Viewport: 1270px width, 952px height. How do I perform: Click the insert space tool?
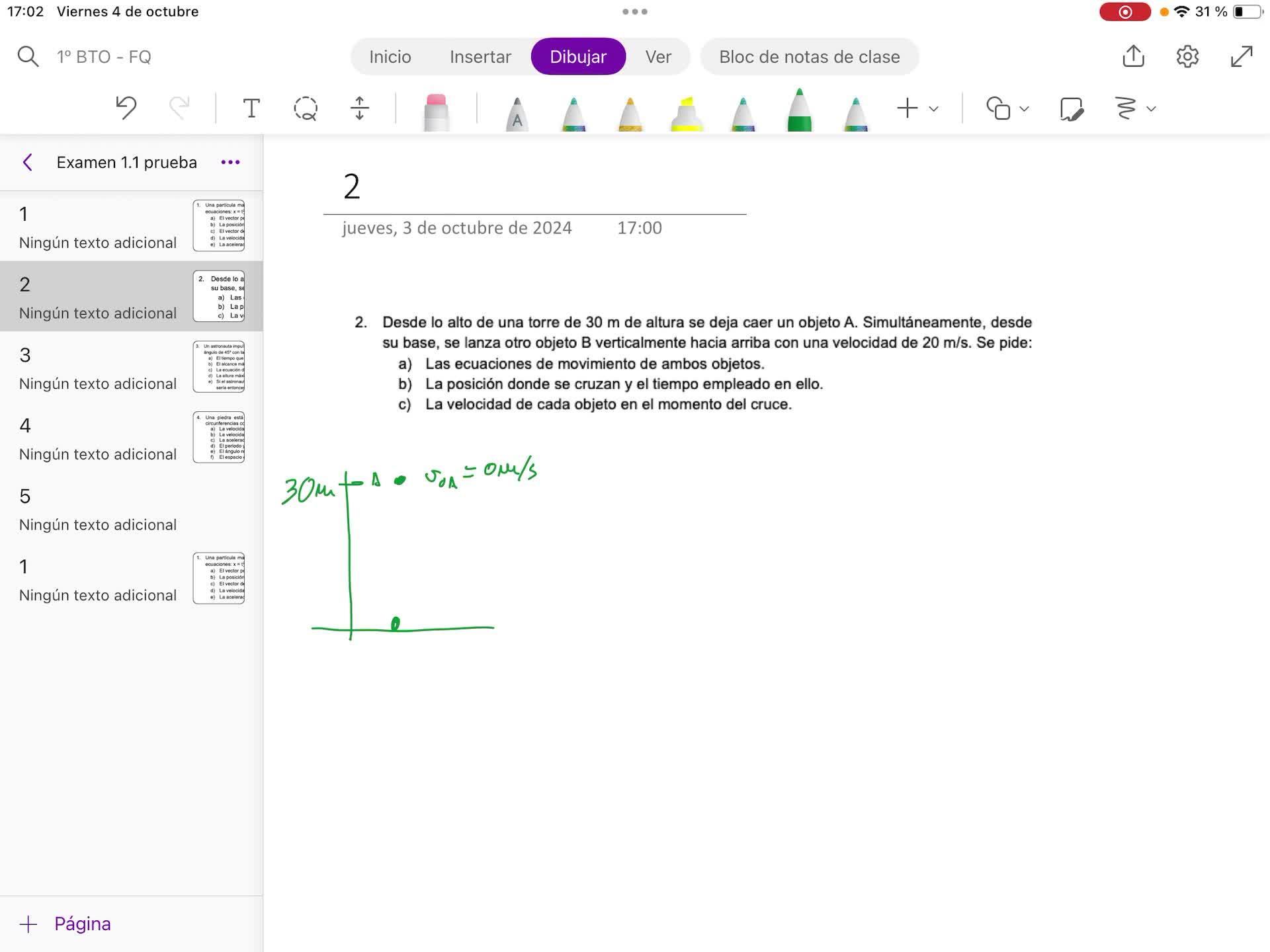359,108
